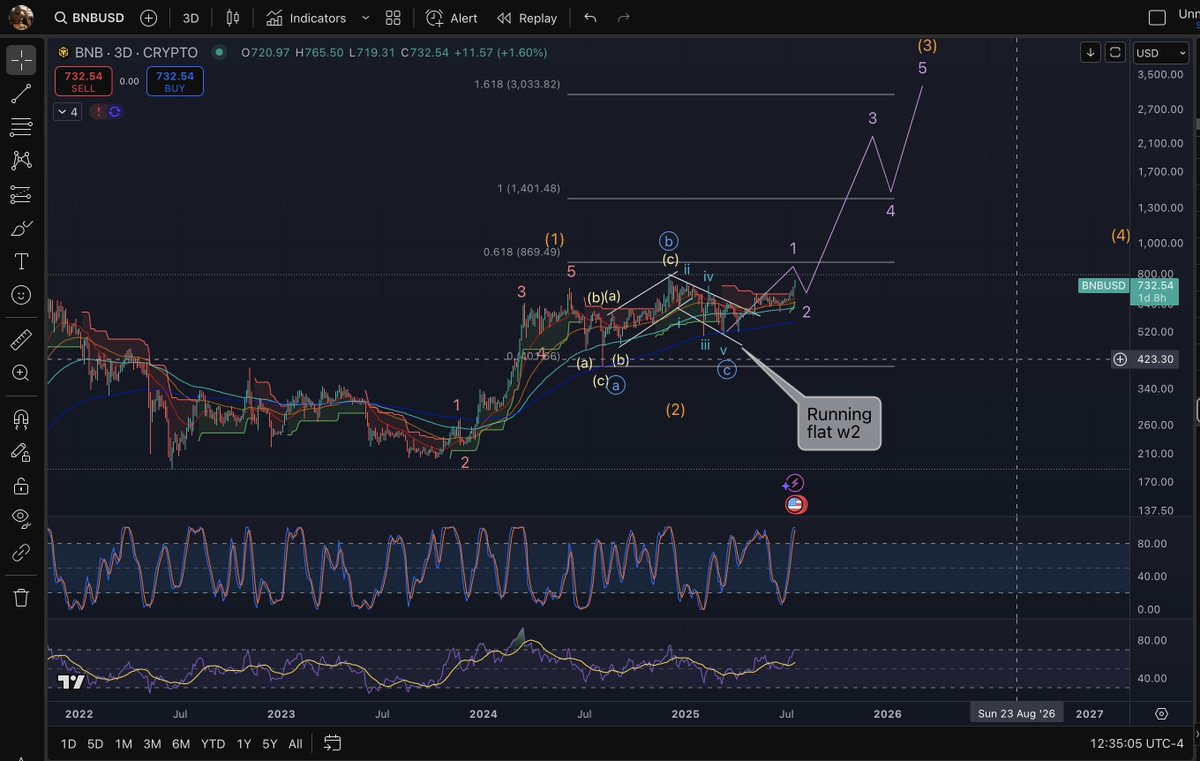Open the user profile avatar menu
This screenshot has height=761, width=1200.
(19, 17)
